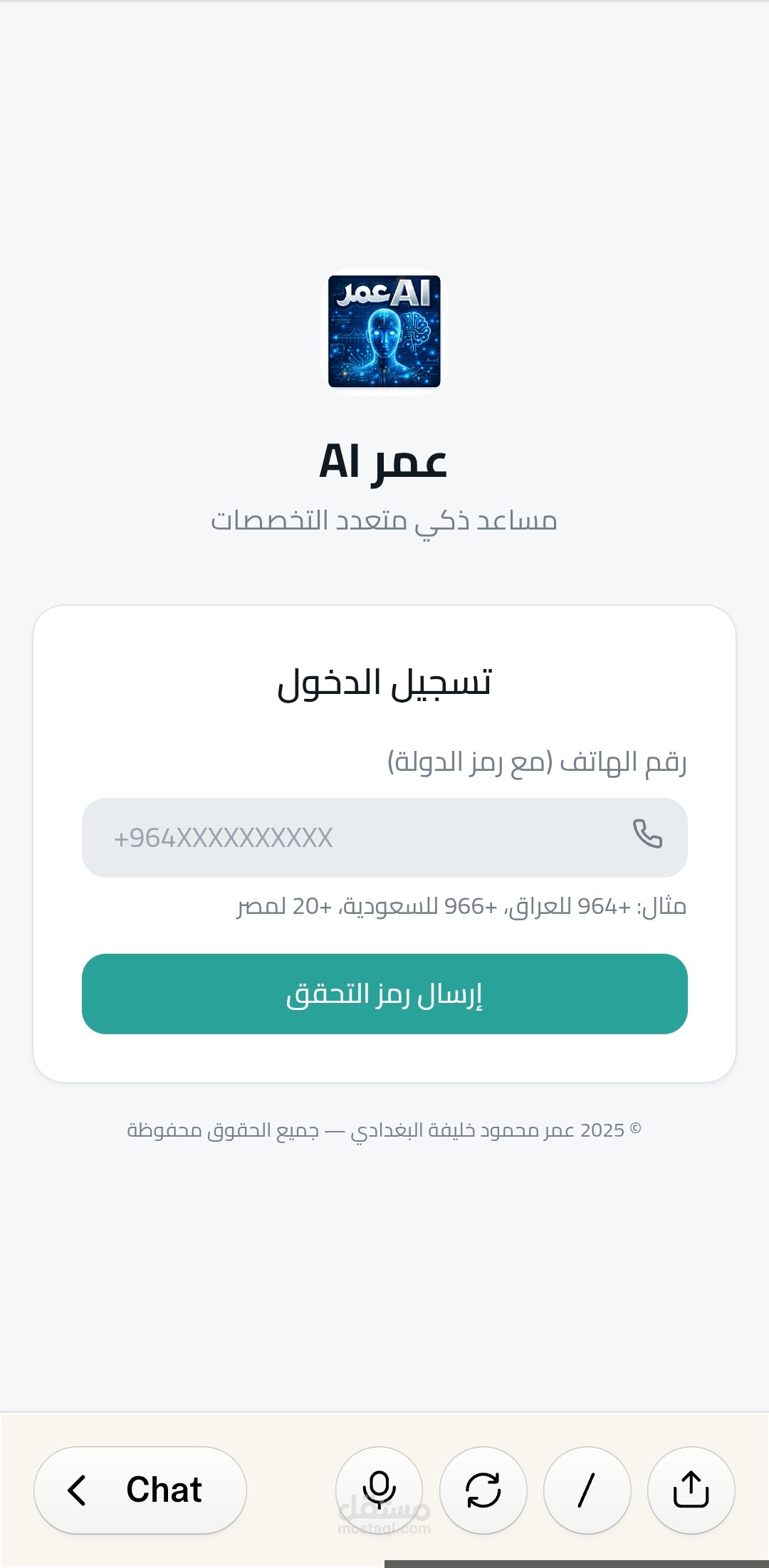Tap the عمر AI app logo image

[x=384, y=332]
